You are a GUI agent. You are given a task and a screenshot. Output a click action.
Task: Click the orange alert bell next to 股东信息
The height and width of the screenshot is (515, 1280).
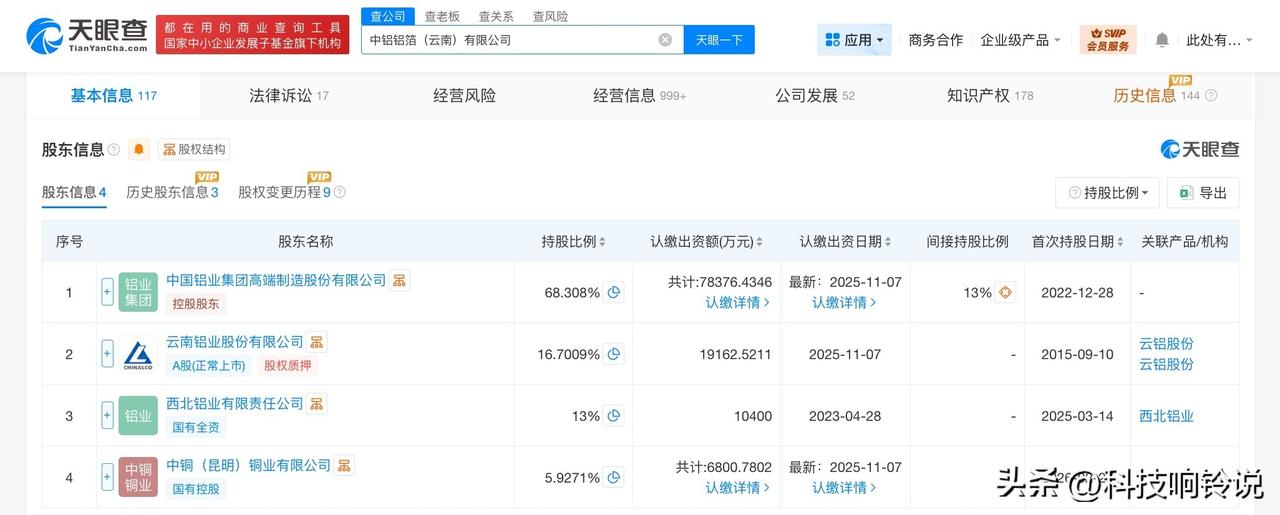point(139,150)
